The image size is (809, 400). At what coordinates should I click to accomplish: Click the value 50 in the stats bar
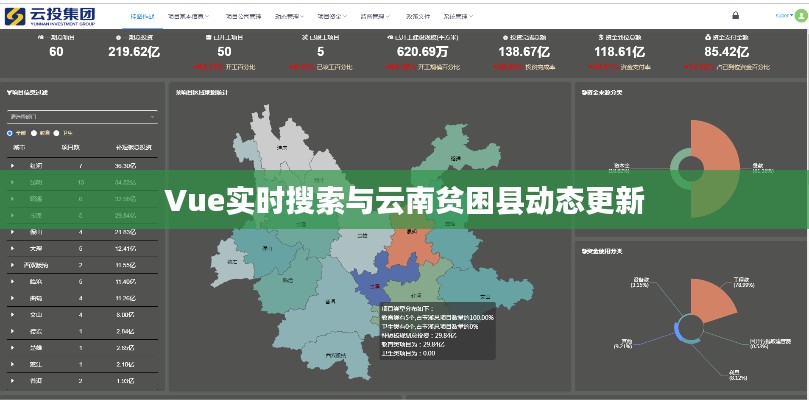[x=224, y=52]
